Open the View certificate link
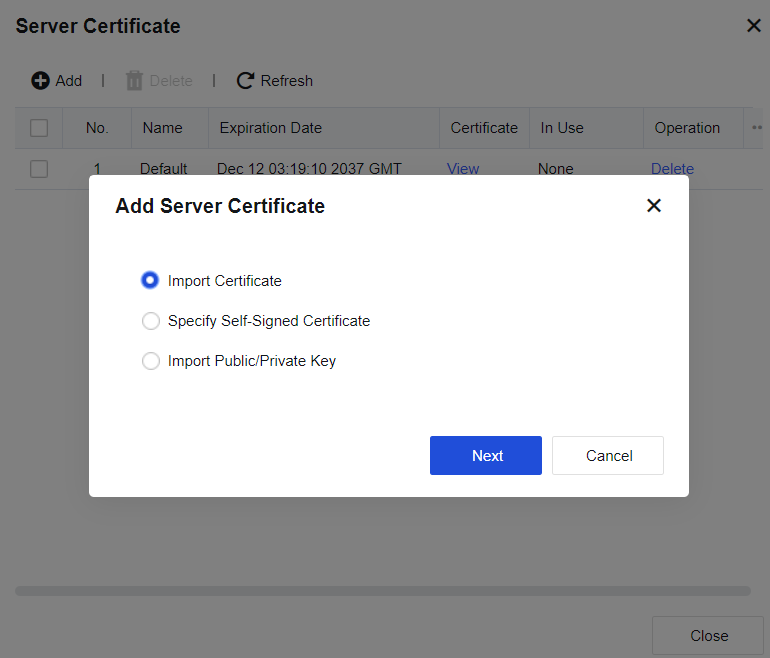Screen dimensions: 770x658 pos(463,169)
